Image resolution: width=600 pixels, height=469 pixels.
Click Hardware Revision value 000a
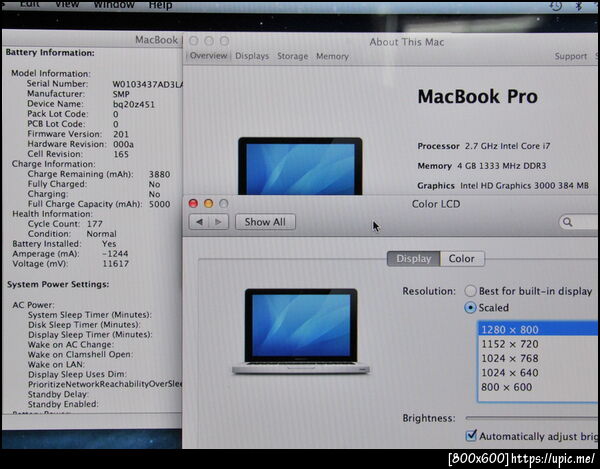click(x=123, y=145)
